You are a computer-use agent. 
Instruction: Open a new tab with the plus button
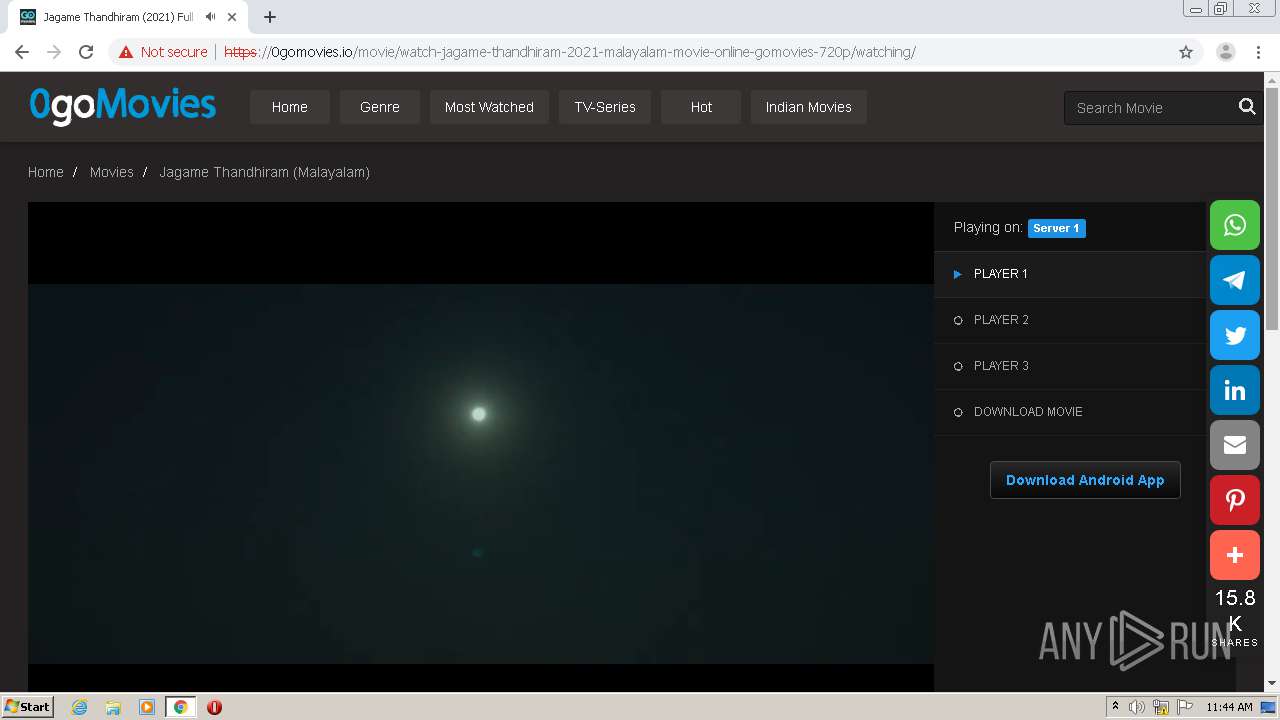tap(270, 17)
